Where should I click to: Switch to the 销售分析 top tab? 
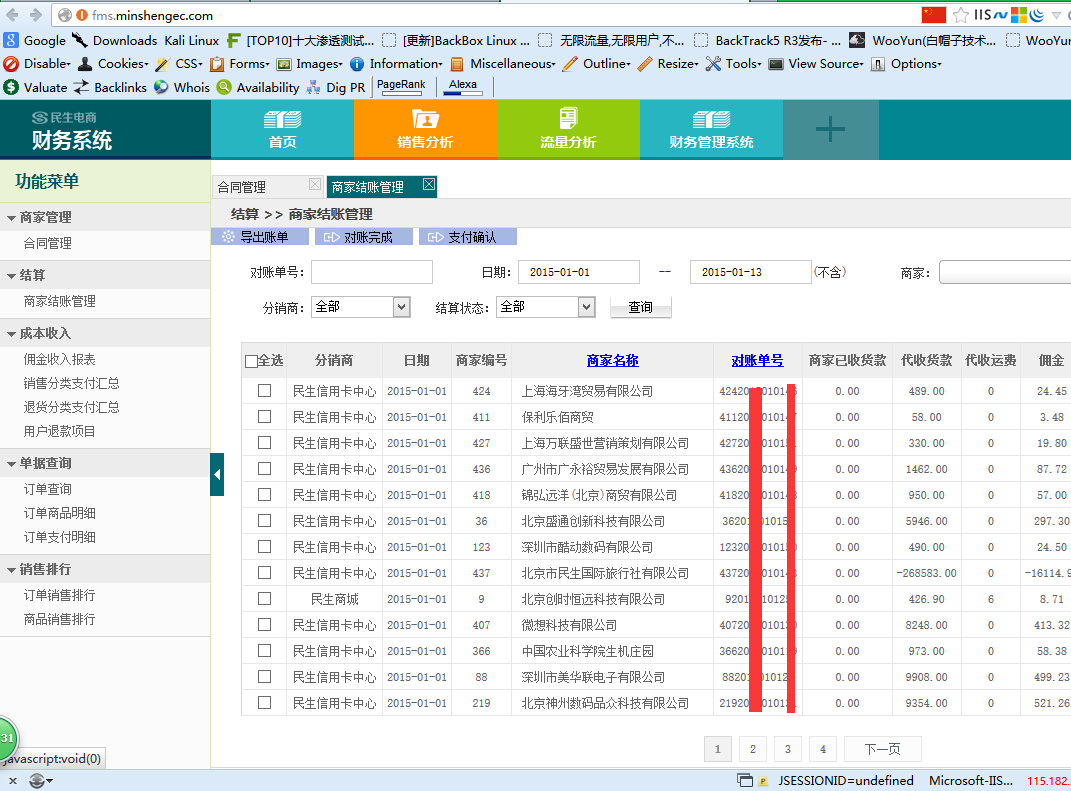pos(425,130)
